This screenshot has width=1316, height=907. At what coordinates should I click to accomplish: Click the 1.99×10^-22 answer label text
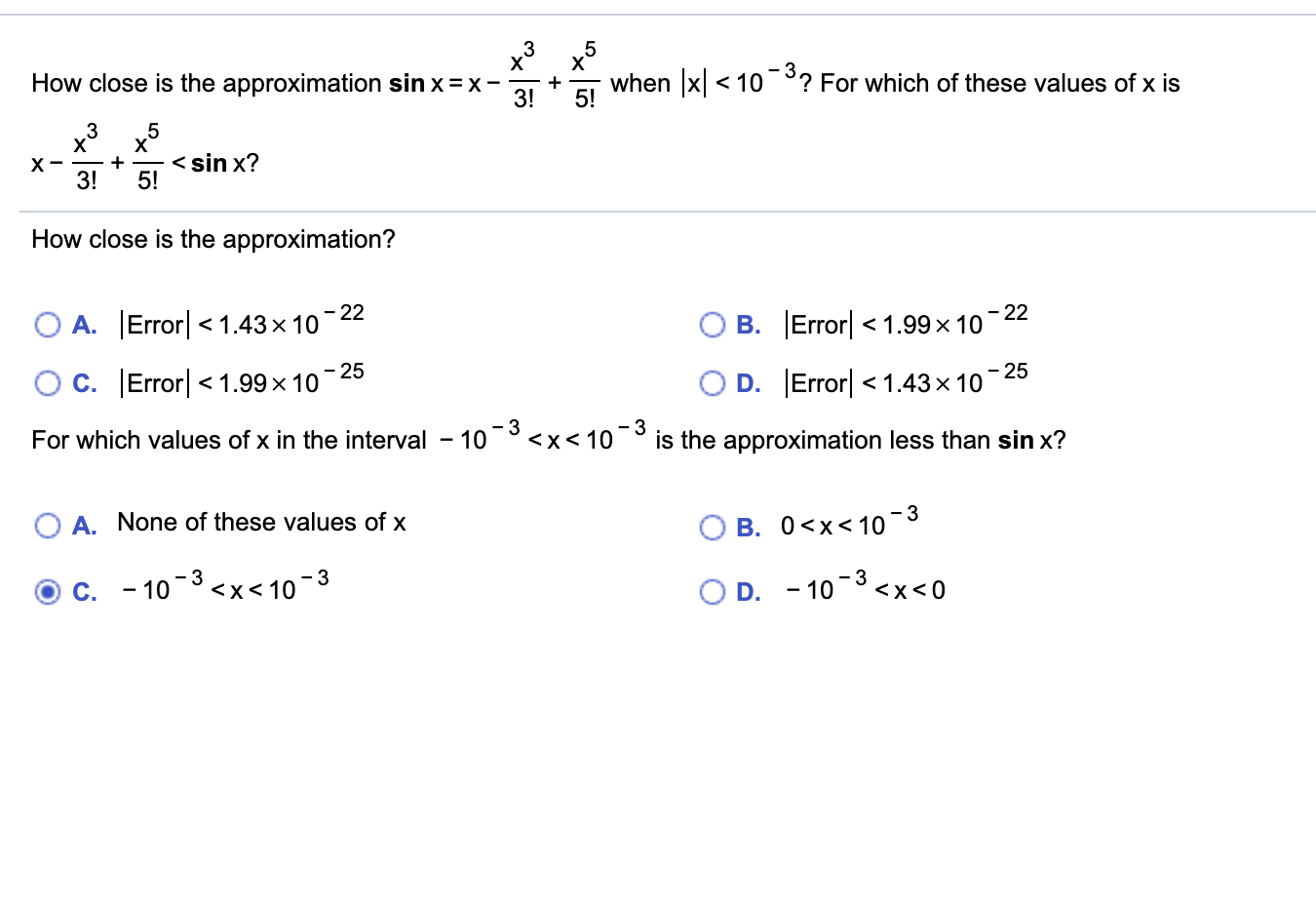907,324
